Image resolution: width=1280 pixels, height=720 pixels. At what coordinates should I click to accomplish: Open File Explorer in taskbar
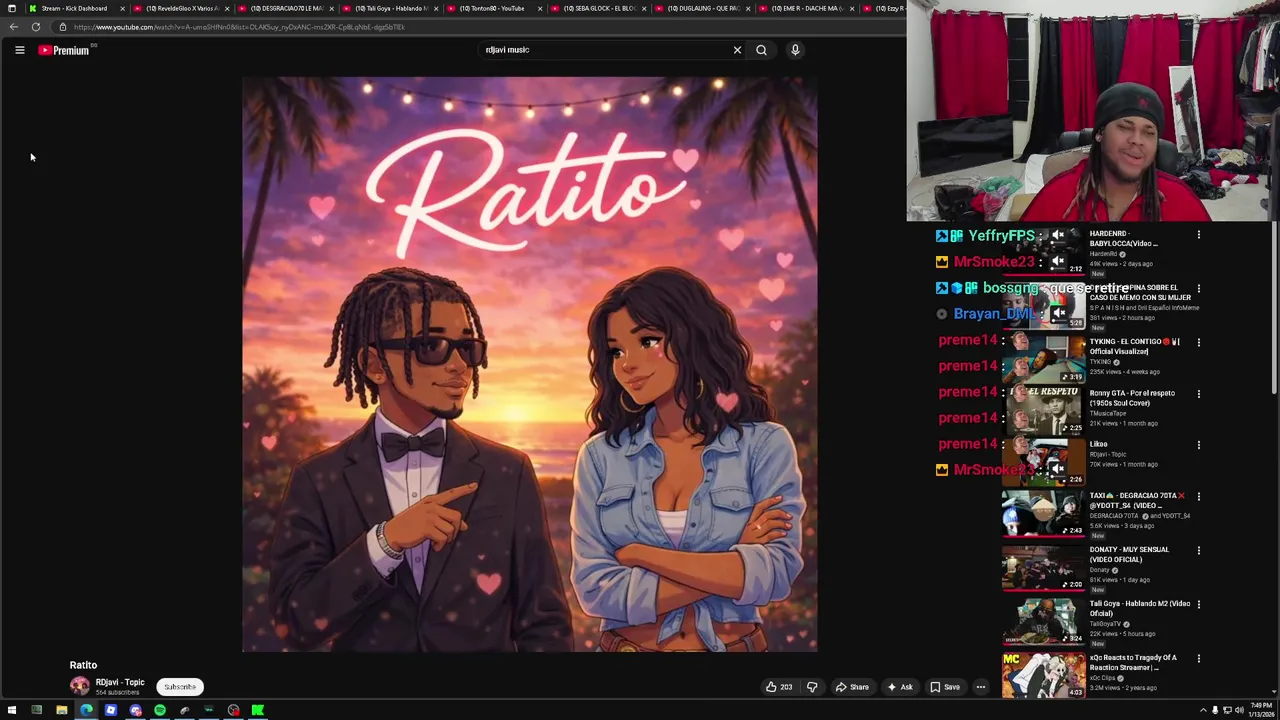(x=61, y=710)
